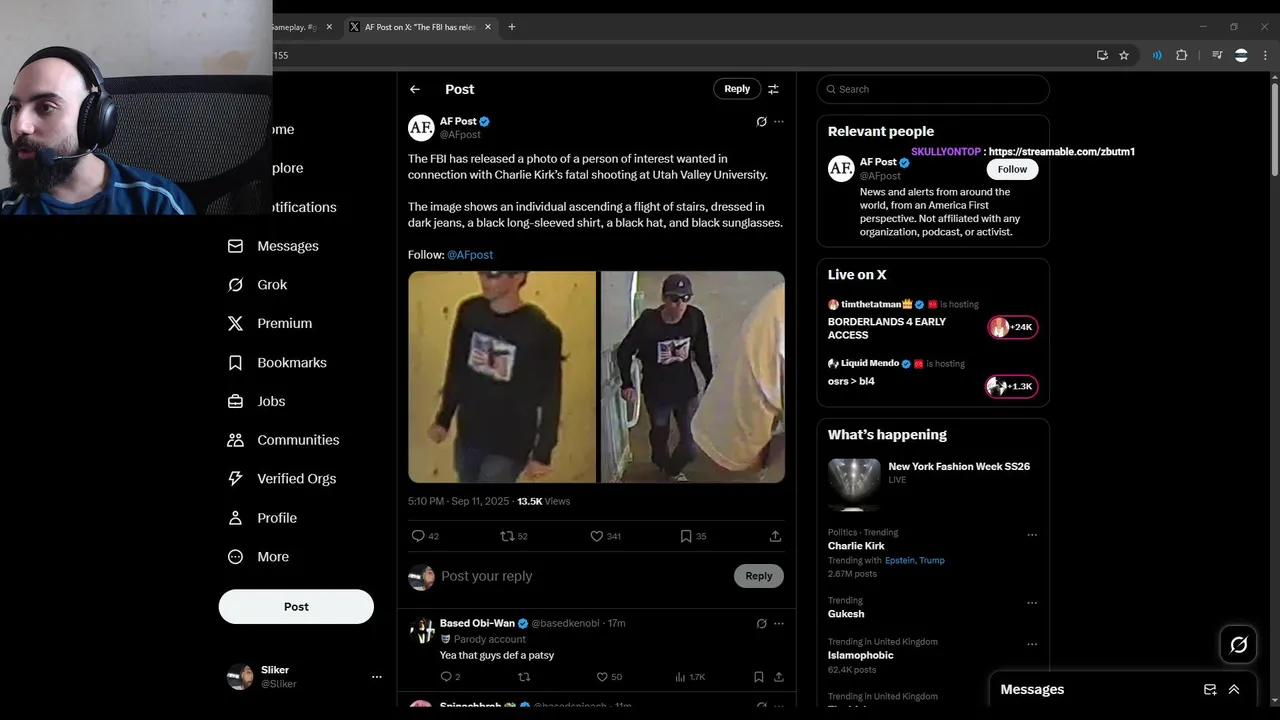Open AF Post's profile avatar on post

(421, 127)
